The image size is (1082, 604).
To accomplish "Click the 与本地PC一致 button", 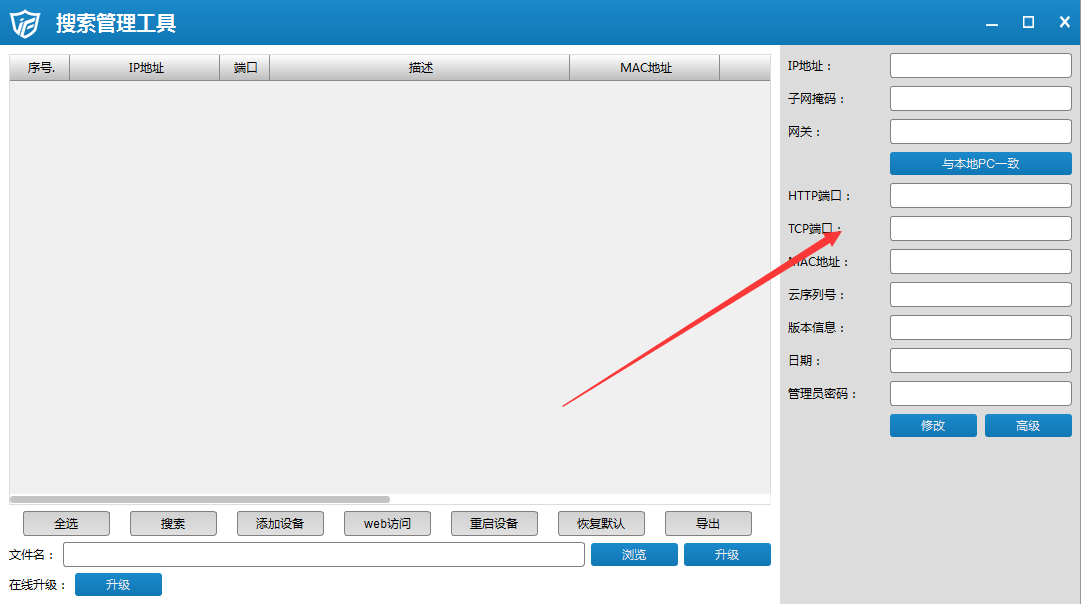I will [x=980, y=164].
